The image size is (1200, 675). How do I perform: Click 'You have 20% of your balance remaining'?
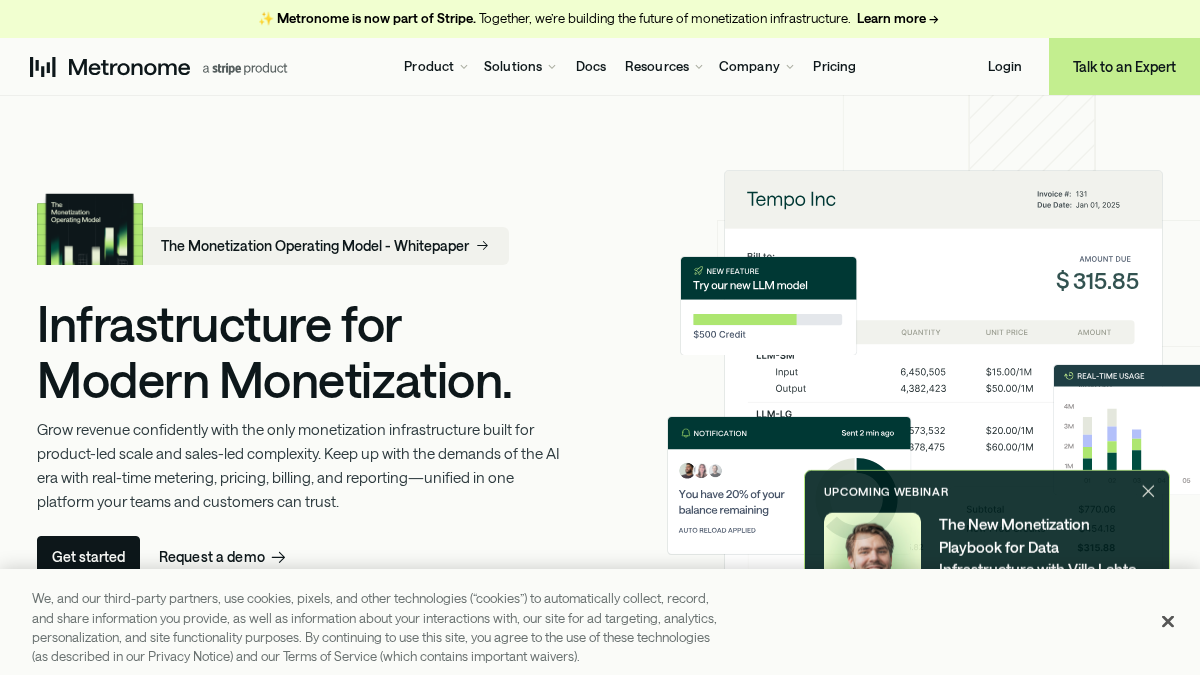coord(732,502)
